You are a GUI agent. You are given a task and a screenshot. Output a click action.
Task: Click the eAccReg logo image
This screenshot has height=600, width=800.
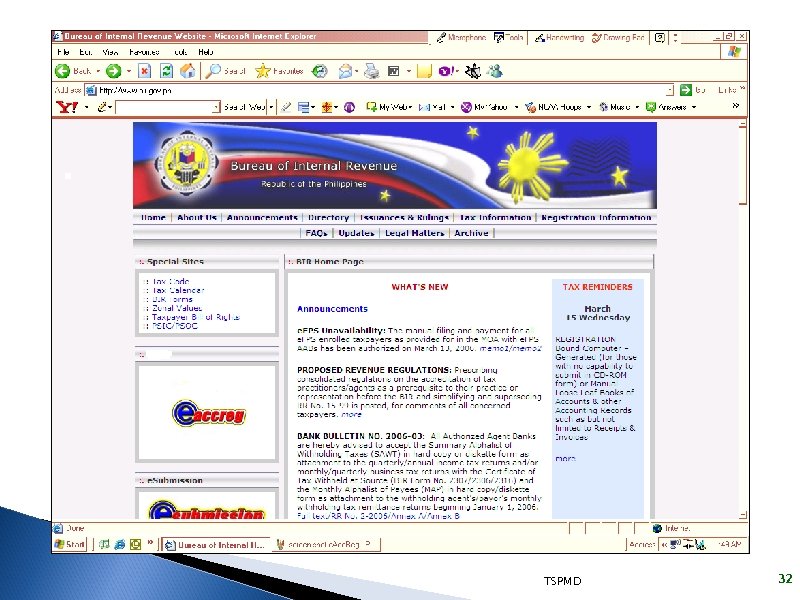coord(209,413)
